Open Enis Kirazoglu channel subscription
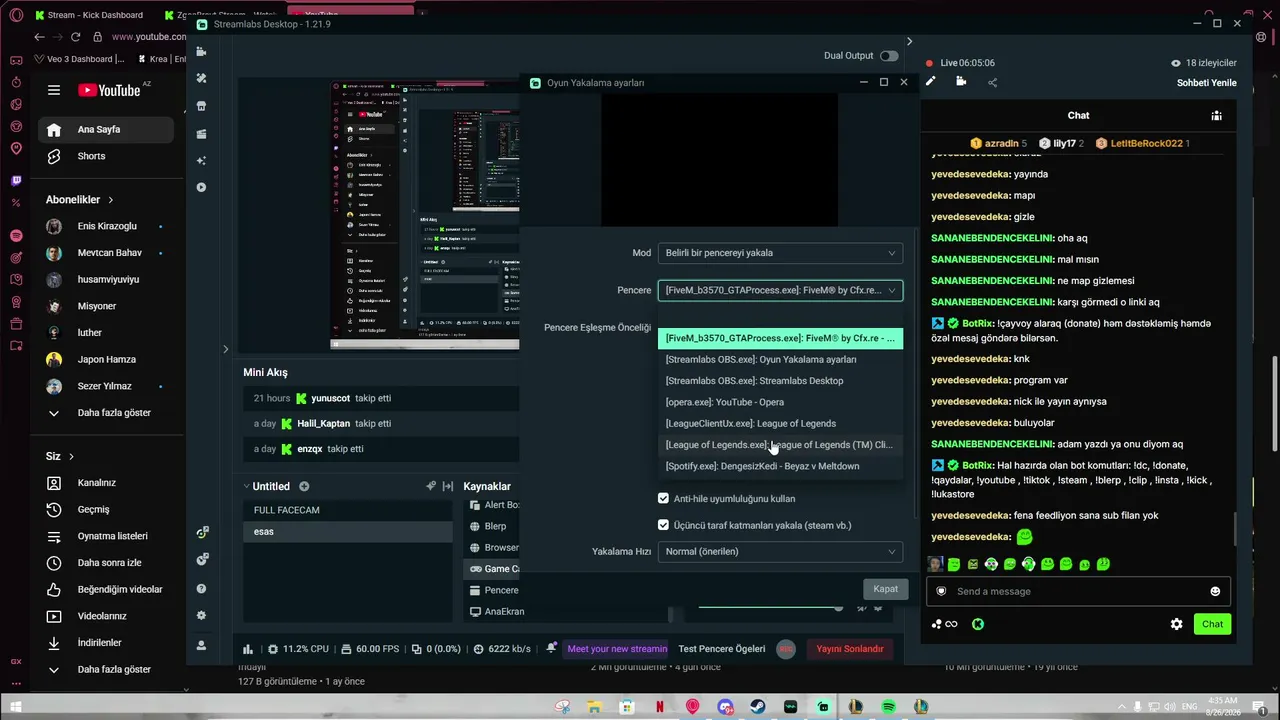This screenshot has height=720, width=1280. click(x=107, y=227)
